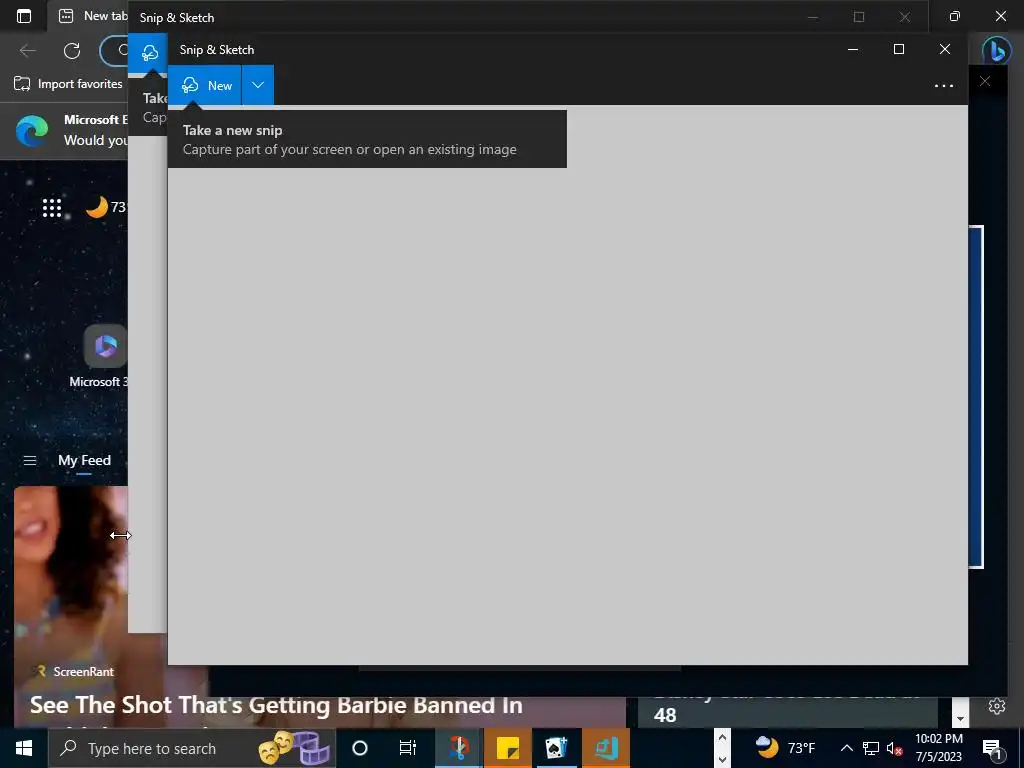Select the My Feed tab
The image size is (1024, 768).
click(x=84, y=460)
